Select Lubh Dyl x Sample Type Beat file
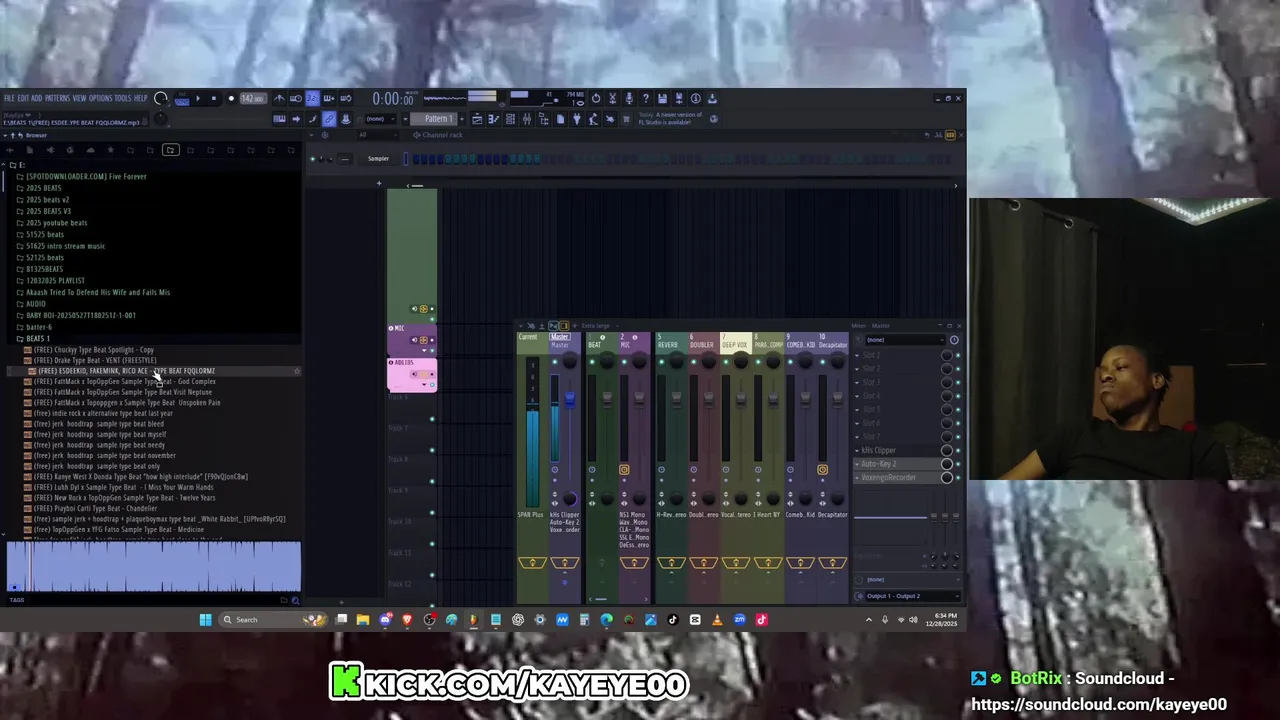Screen dimensions: 1280x720 [123, 487]
